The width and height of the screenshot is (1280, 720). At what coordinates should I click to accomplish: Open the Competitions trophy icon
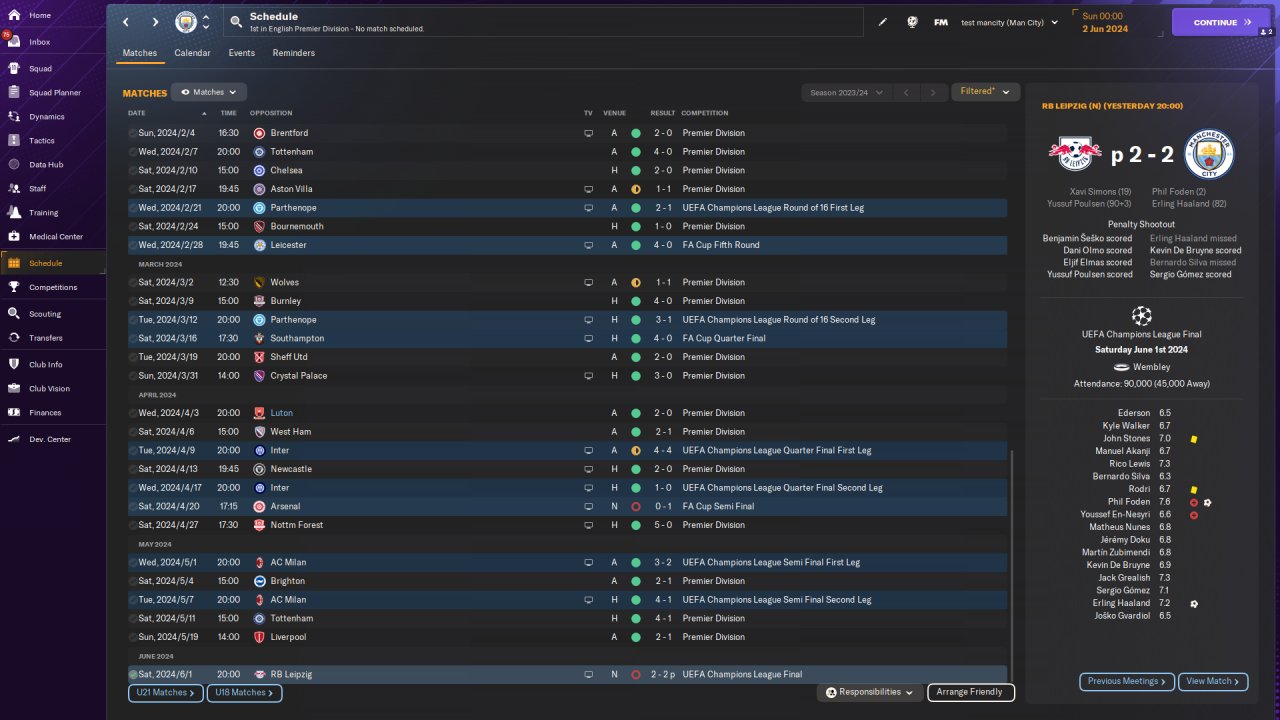[15, 287]
